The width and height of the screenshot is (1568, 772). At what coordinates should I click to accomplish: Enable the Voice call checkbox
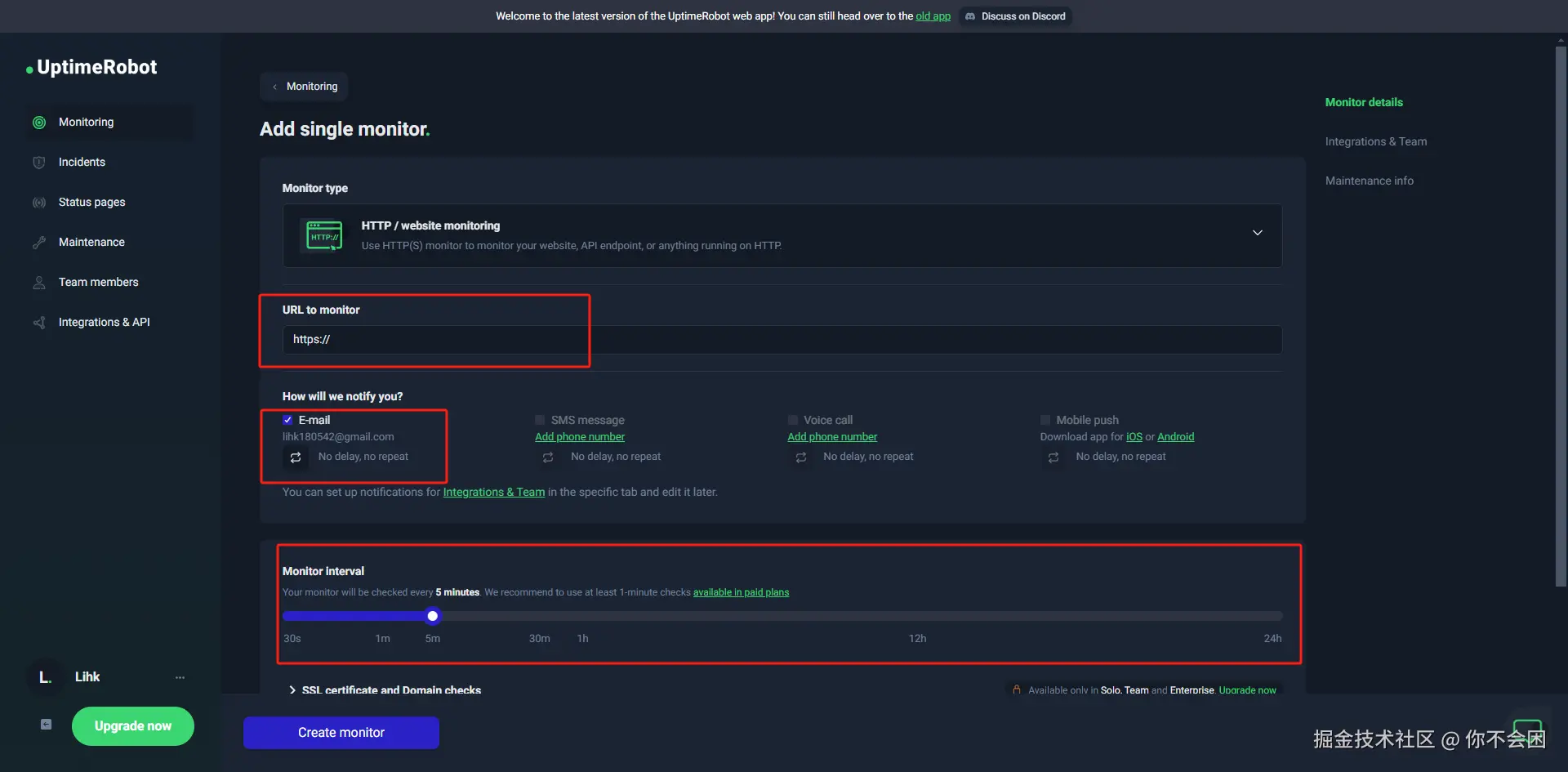[793, 420]
